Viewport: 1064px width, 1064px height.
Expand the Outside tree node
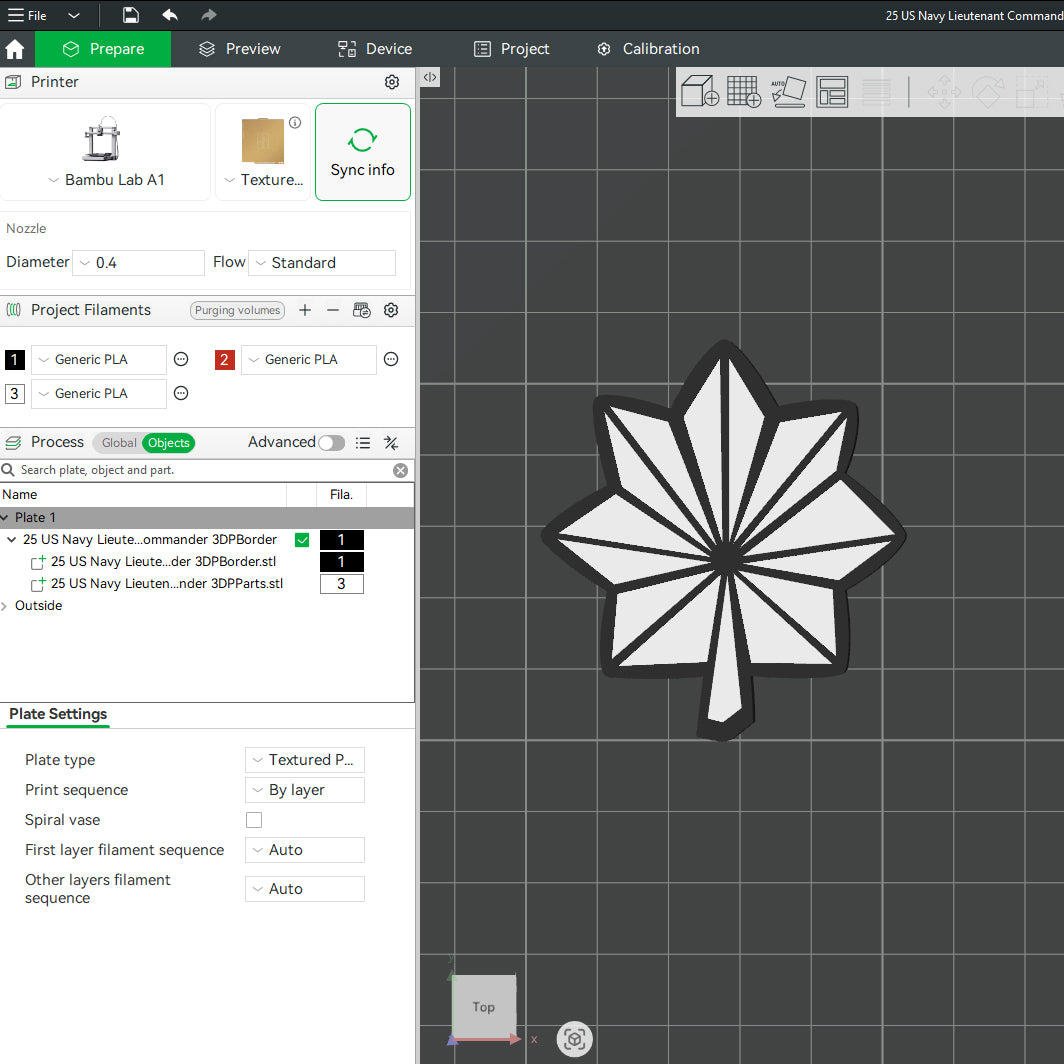pyautogui.click(x=5, y=606)
